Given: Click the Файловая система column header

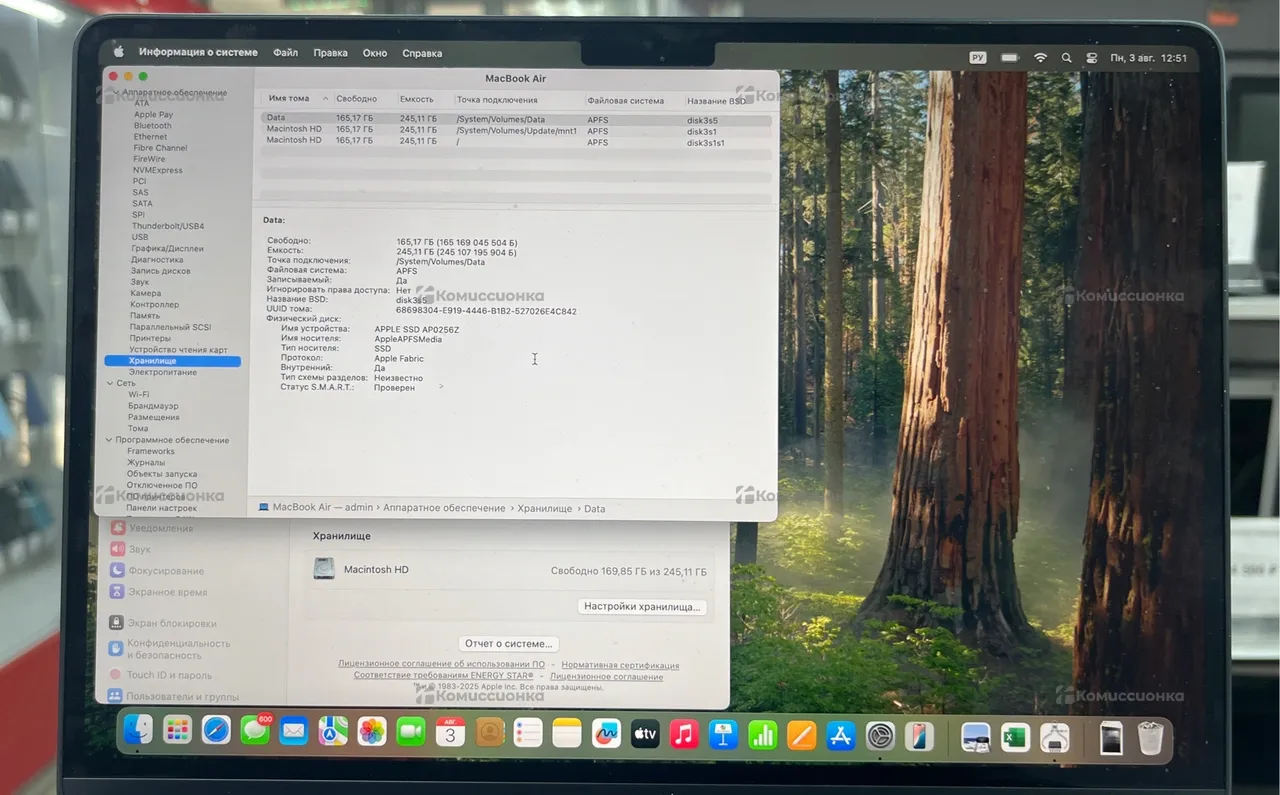Looking at the screenshot, I should (x=625, y=101).
